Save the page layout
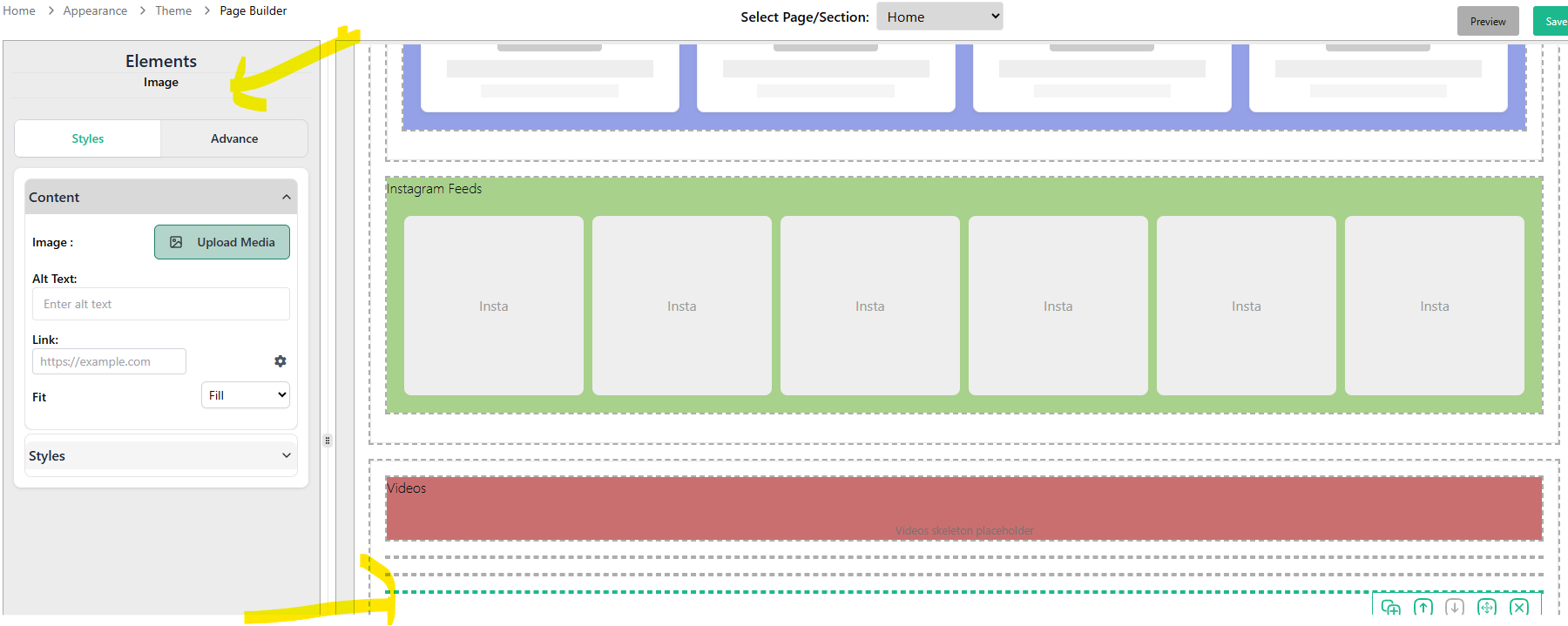Image resolution: width=1568 pixels, height=626 pixels. (x=1552, y=22)
